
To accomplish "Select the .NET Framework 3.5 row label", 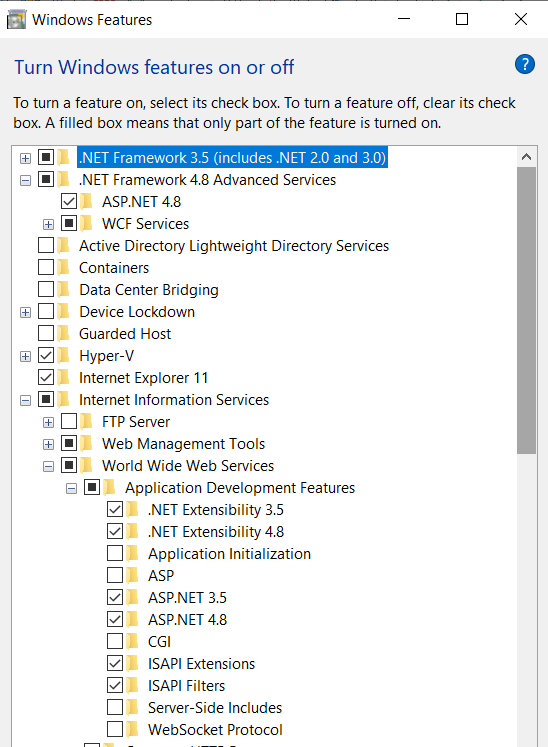I will (233, 157).
